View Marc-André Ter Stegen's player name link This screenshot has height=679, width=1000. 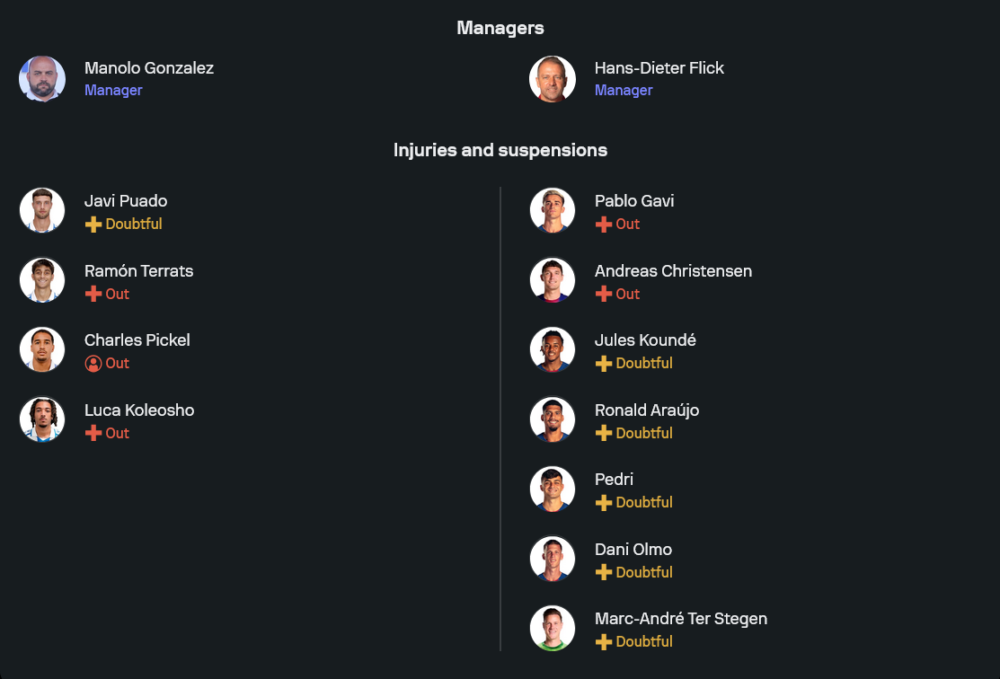[x=681, y=618]
